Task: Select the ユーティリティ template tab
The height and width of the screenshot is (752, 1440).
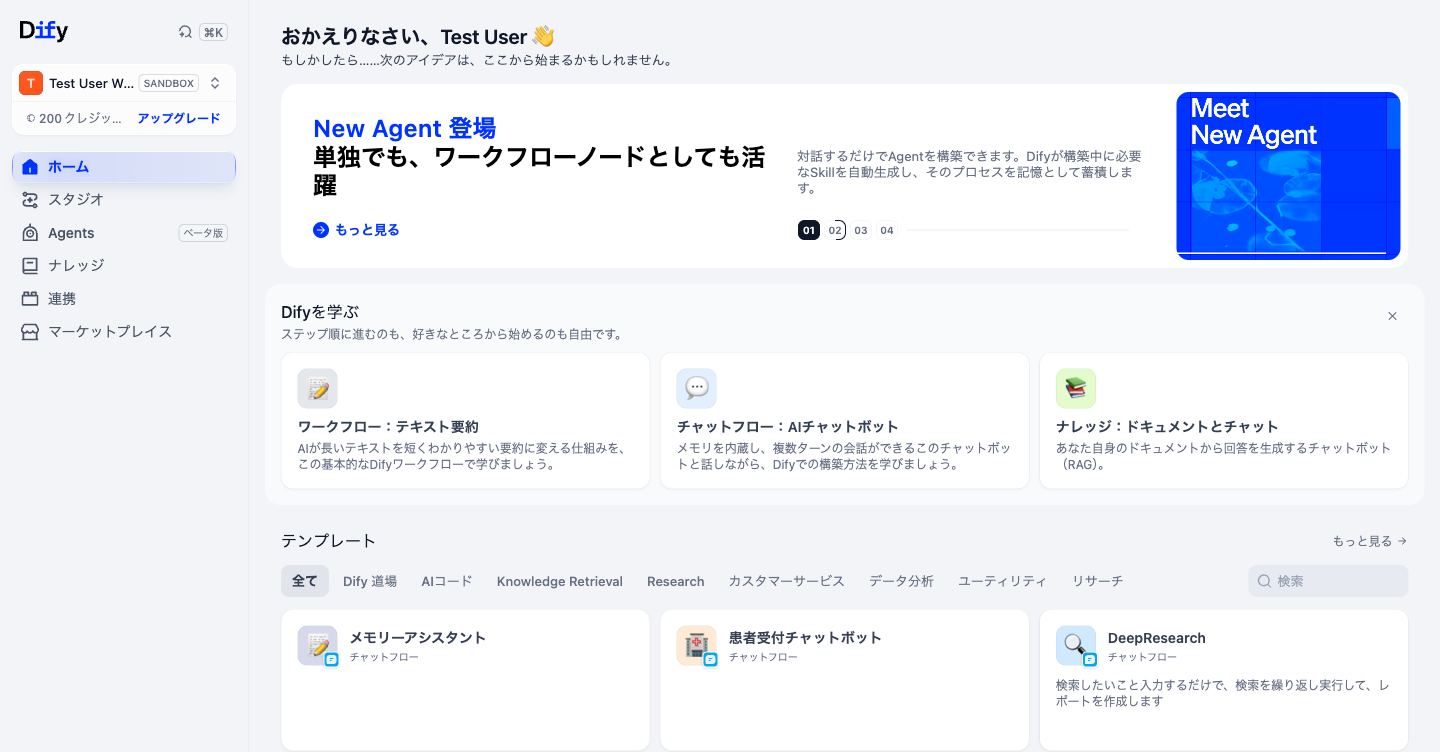Action: tap(1003, 581)
